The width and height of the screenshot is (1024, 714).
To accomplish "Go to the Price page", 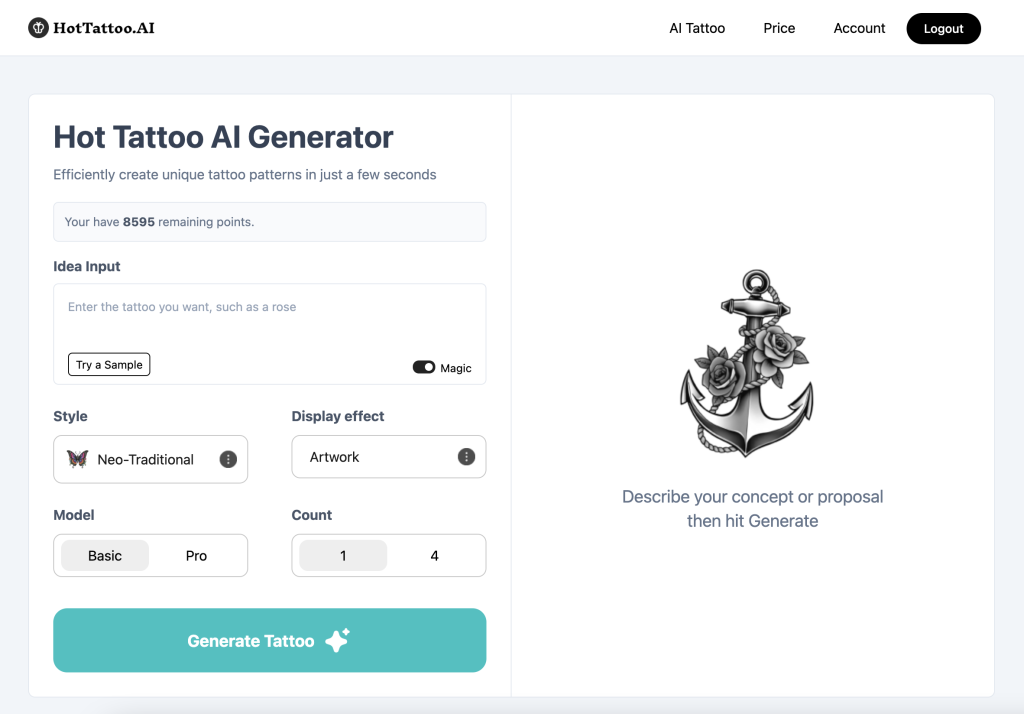I will click(779, 28).
